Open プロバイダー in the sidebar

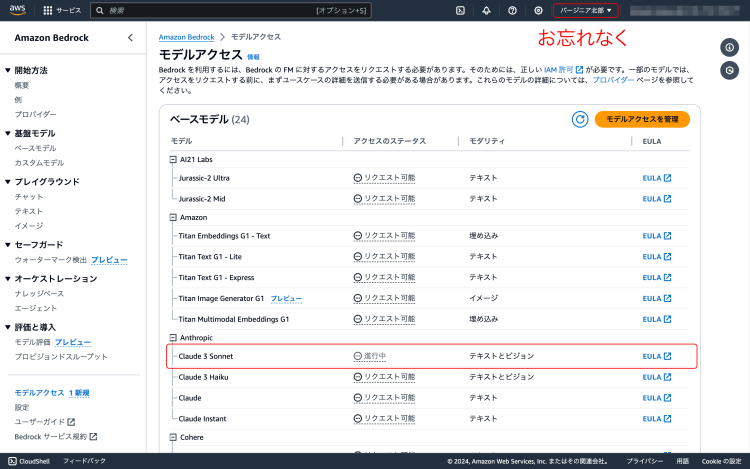coord(35,114)
